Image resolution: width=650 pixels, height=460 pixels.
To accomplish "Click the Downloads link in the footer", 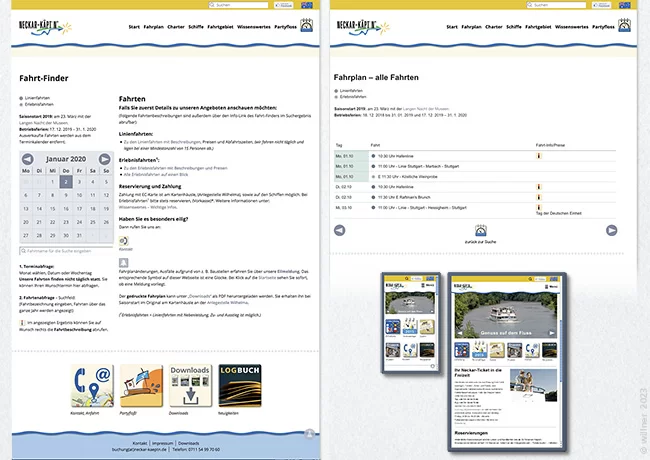I will (188, 443).
